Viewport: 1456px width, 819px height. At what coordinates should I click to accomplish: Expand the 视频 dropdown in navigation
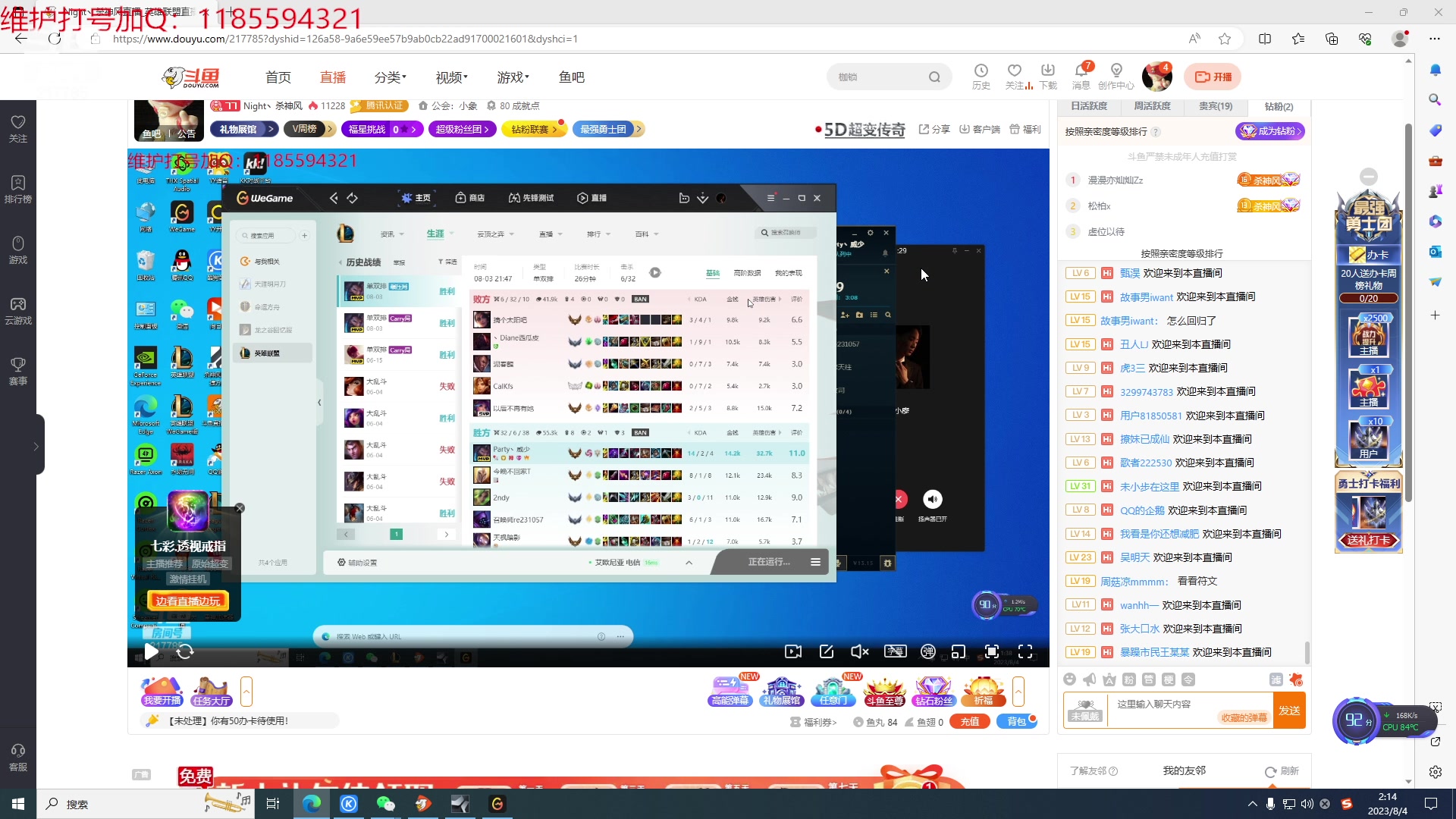click(451, 77)
